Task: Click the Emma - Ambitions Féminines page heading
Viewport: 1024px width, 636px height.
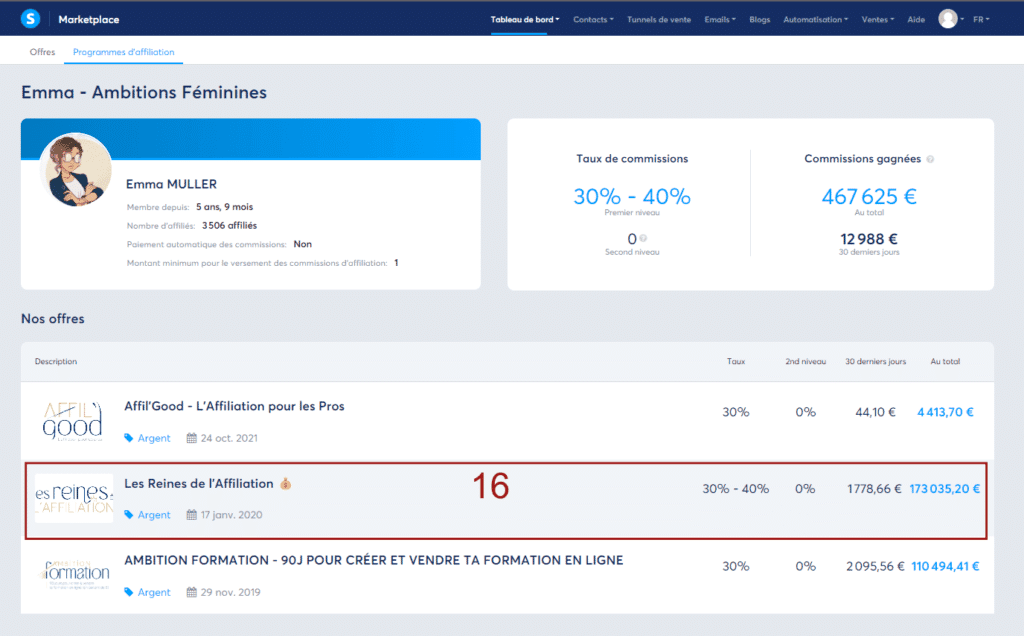Action: pos(144,92)
